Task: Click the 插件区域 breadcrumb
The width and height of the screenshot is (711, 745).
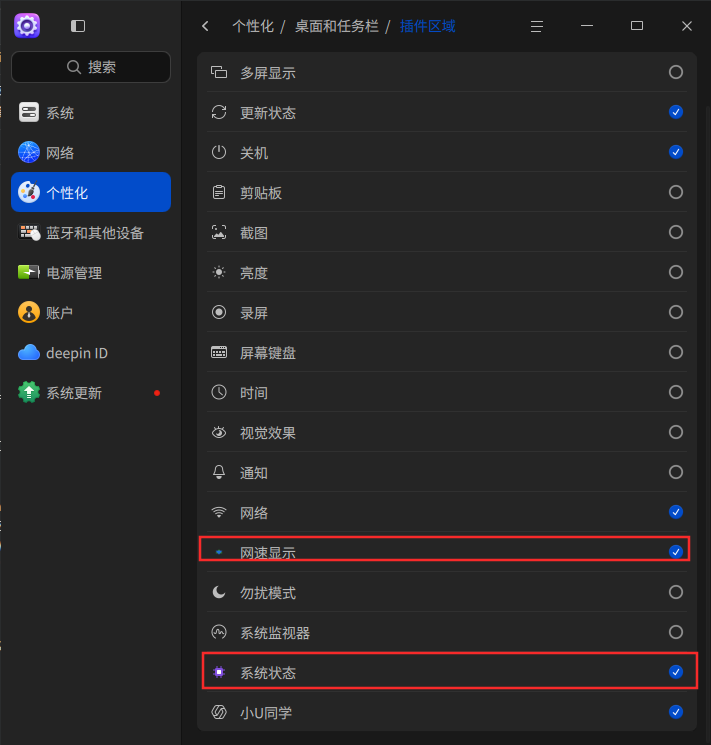Action: (x=427, y=26)
